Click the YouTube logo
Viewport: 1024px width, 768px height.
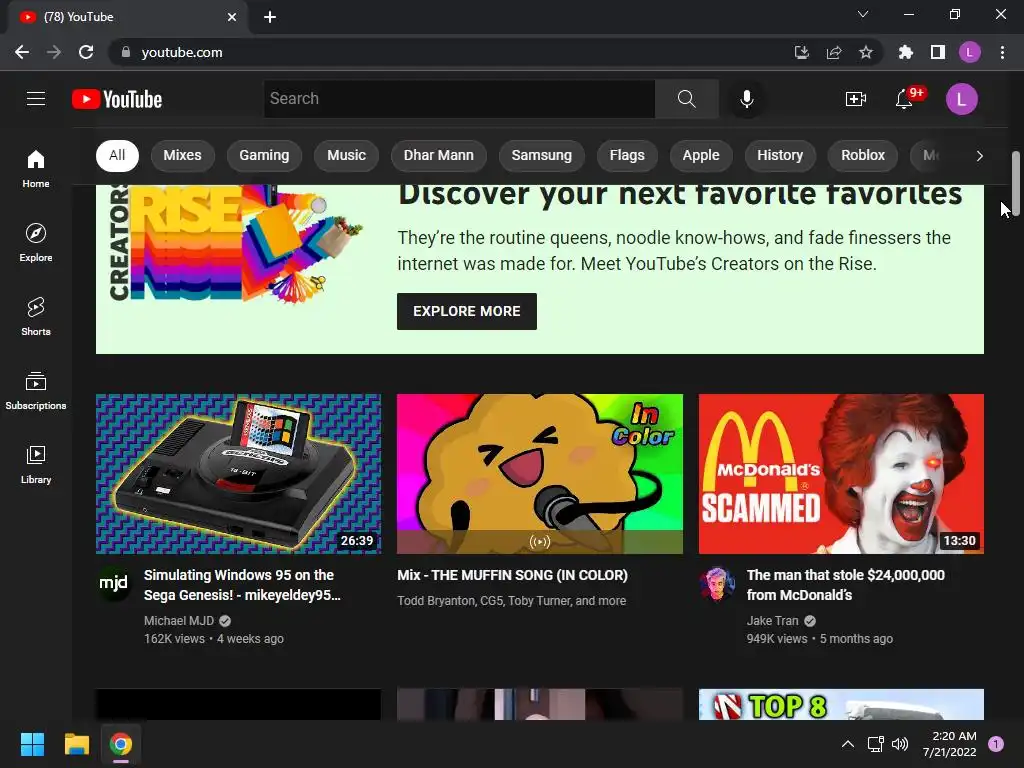click(117, 99)
